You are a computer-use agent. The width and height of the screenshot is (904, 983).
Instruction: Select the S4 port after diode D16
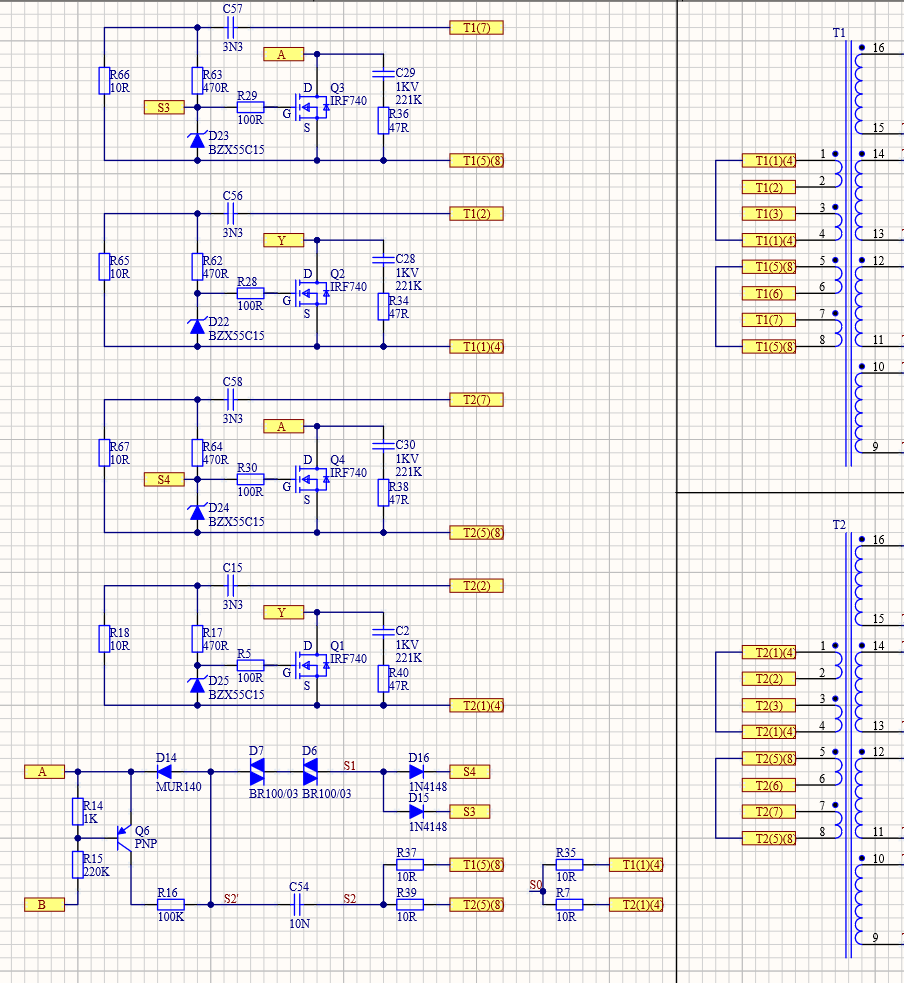470,772
